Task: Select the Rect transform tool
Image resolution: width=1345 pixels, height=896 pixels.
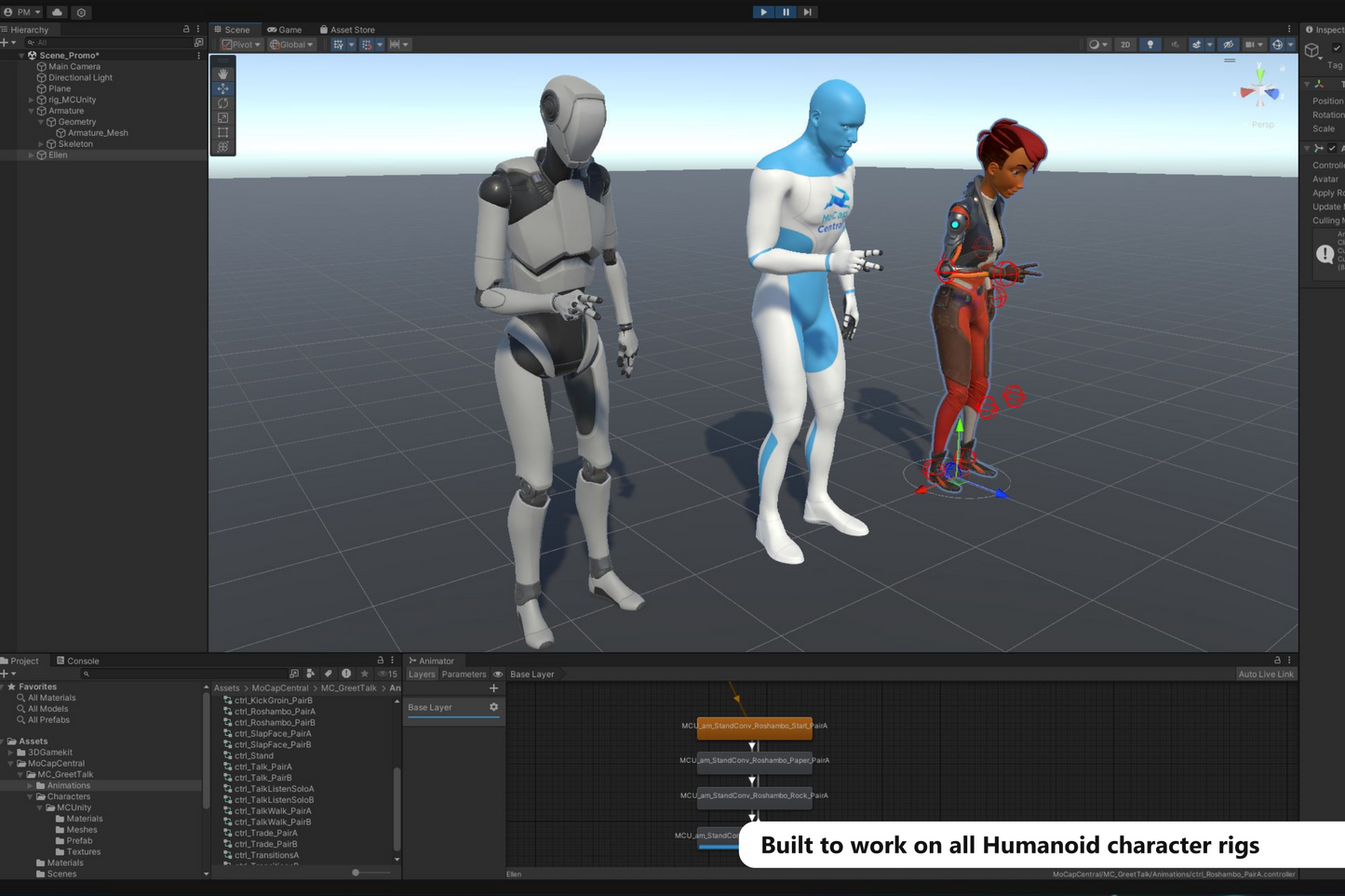Action: point(222,132)
